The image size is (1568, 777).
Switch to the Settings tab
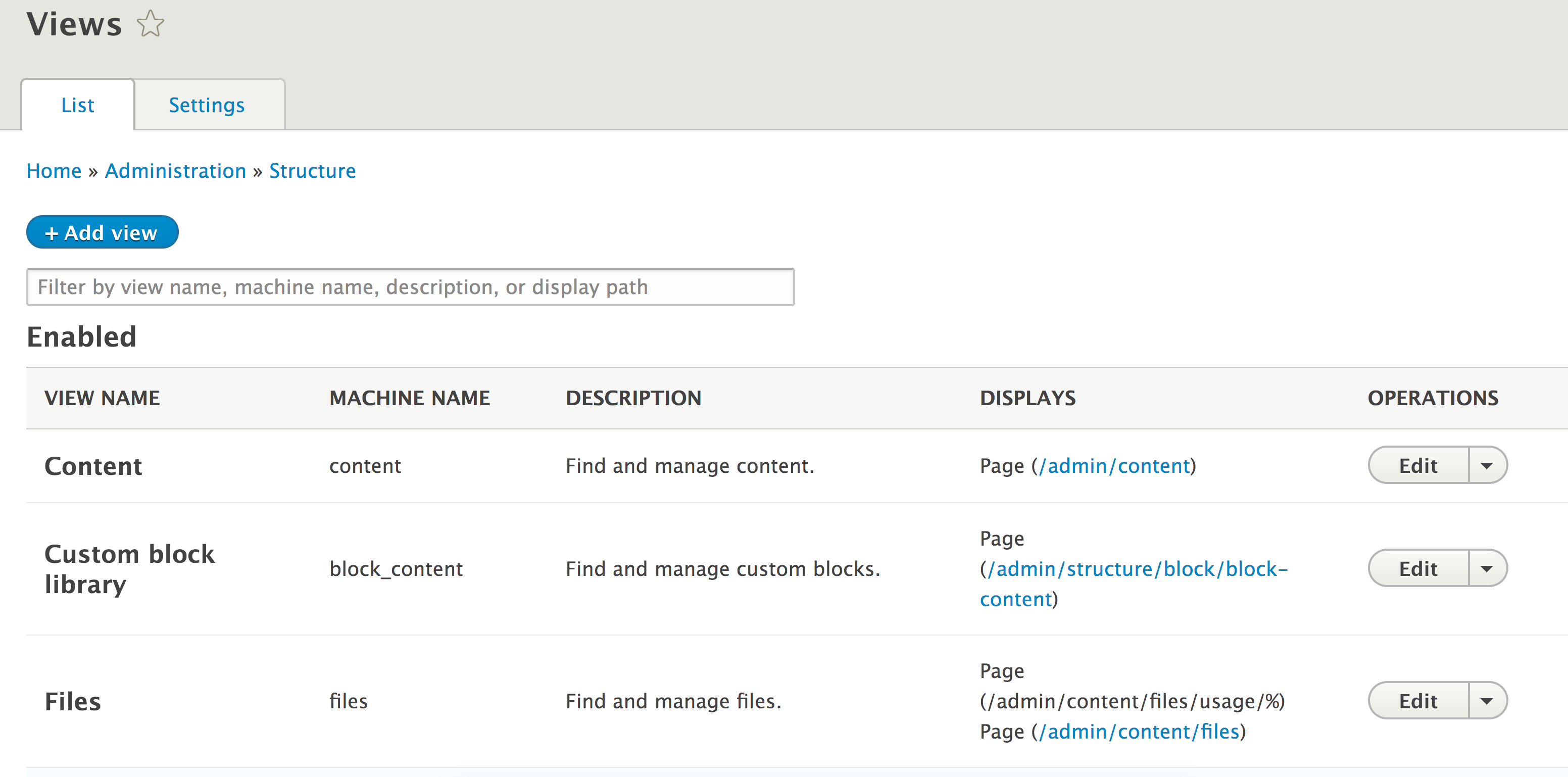(x=206, y=105)
